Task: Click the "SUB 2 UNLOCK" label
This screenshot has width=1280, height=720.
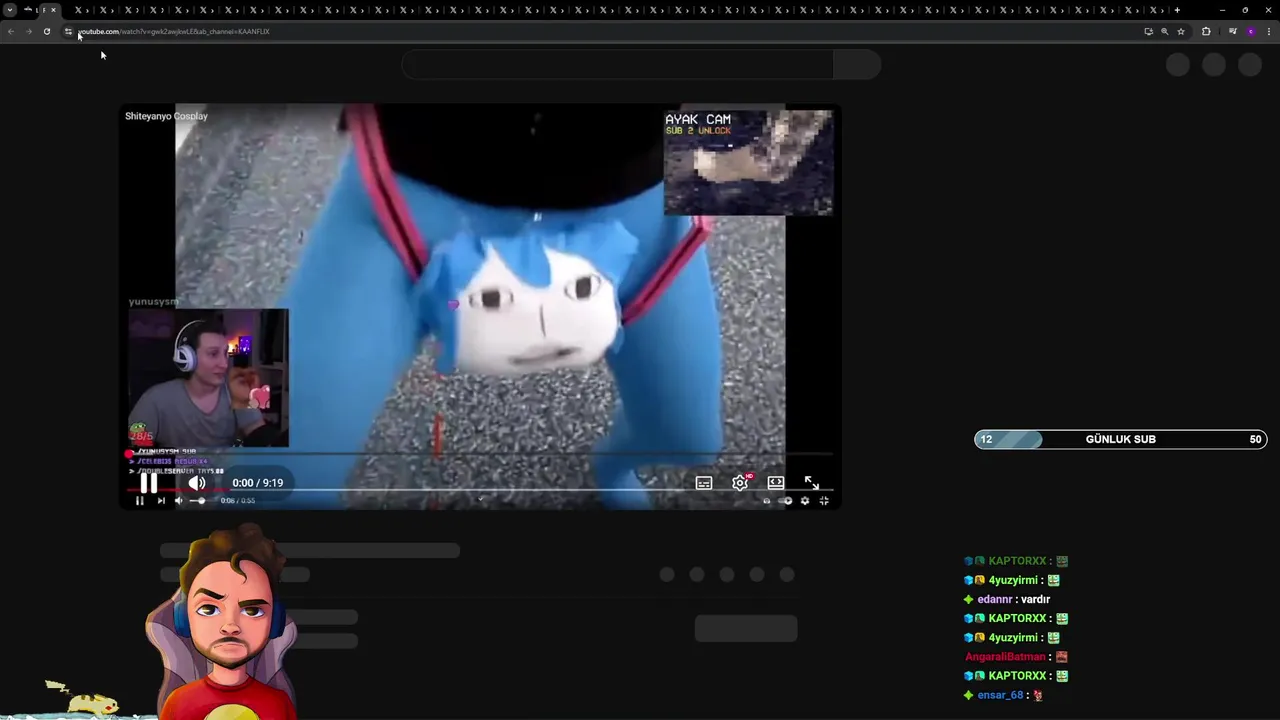Action: pos(698,131)
